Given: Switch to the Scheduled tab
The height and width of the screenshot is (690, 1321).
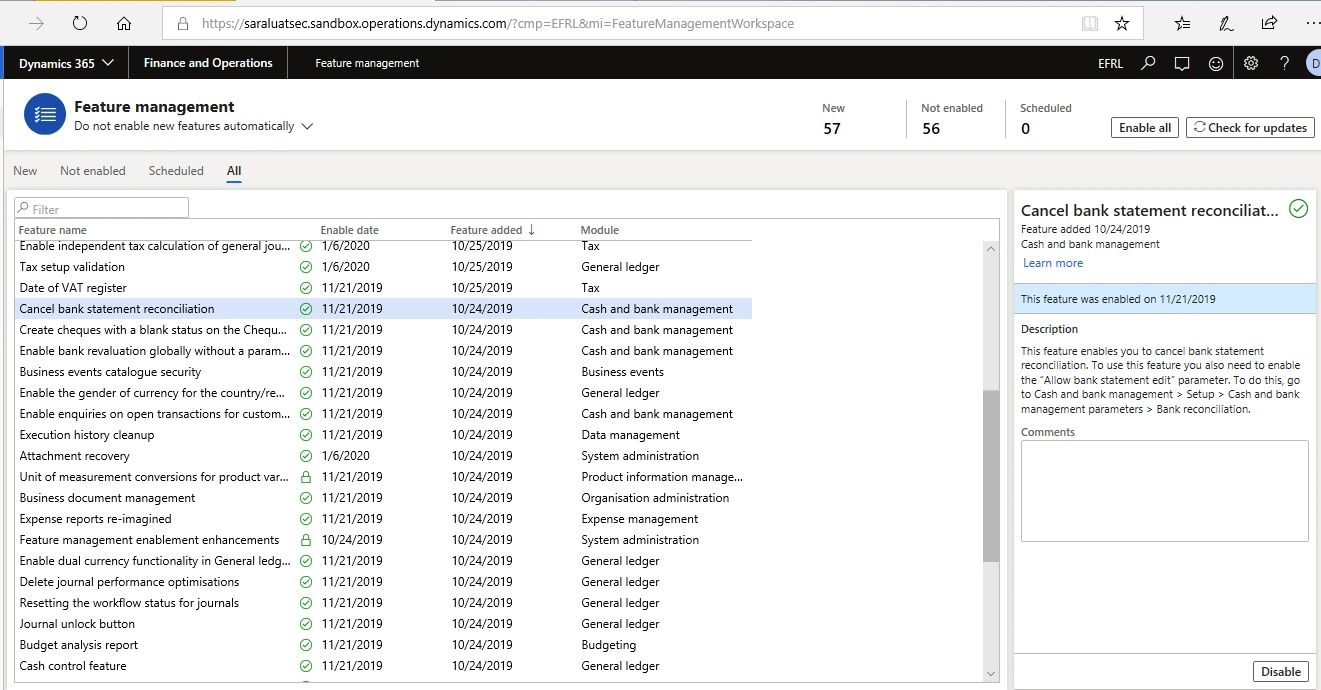Looking at the screenshot, I should pos(176,171).
